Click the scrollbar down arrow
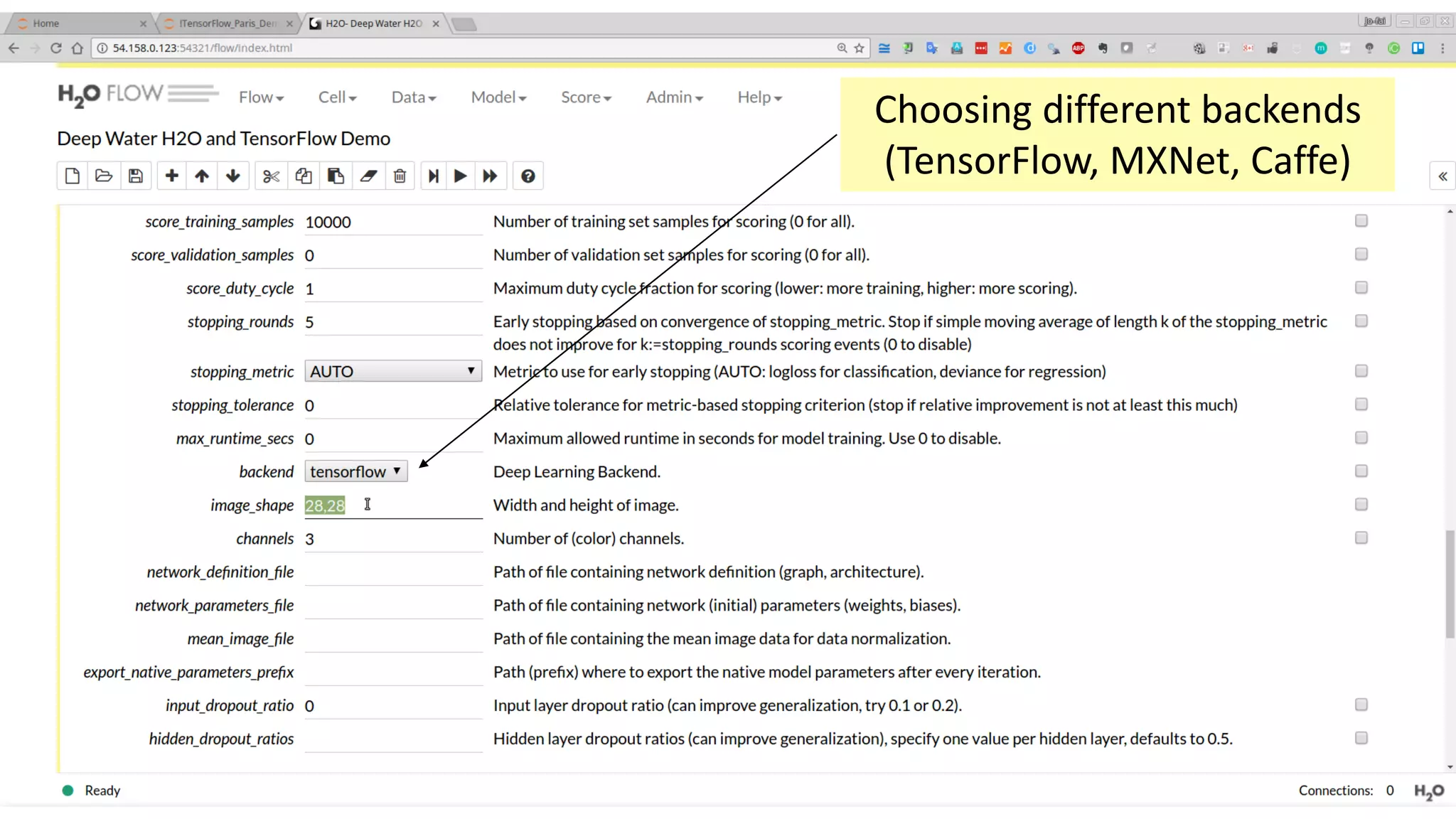 coord(1450,767)
